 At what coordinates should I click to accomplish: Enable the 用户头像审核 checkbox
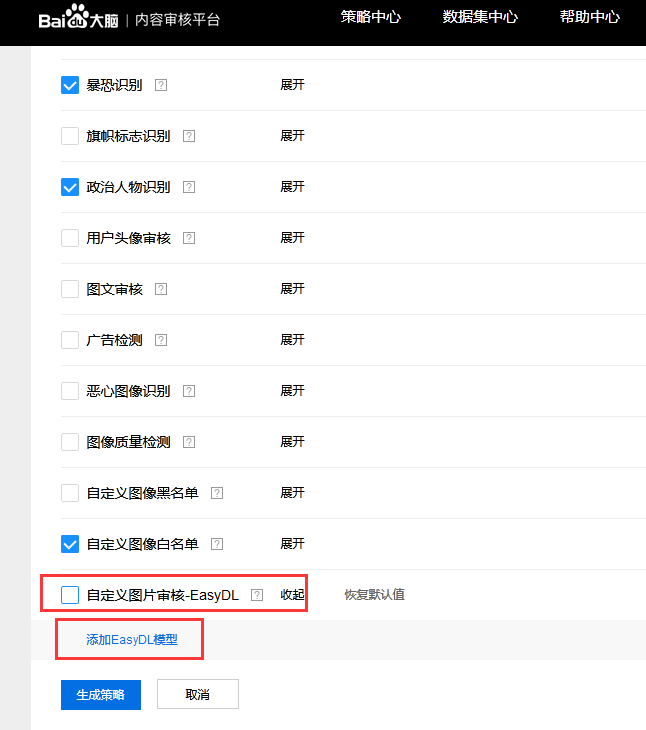click(x=70, y=238)
